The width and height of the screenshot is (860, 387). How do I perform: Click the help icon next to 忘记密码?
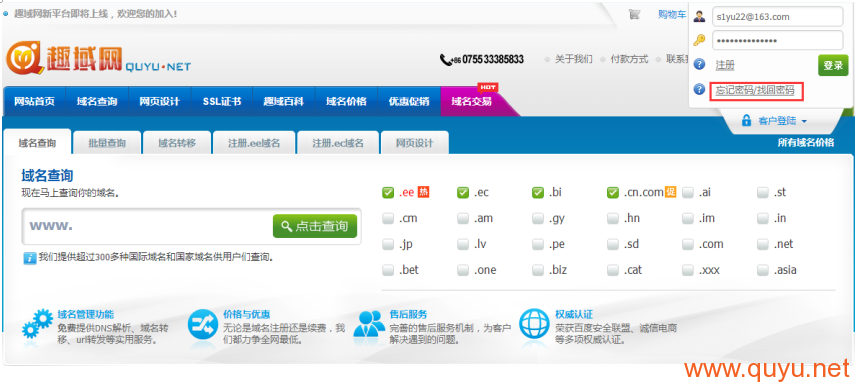(699, 89)
